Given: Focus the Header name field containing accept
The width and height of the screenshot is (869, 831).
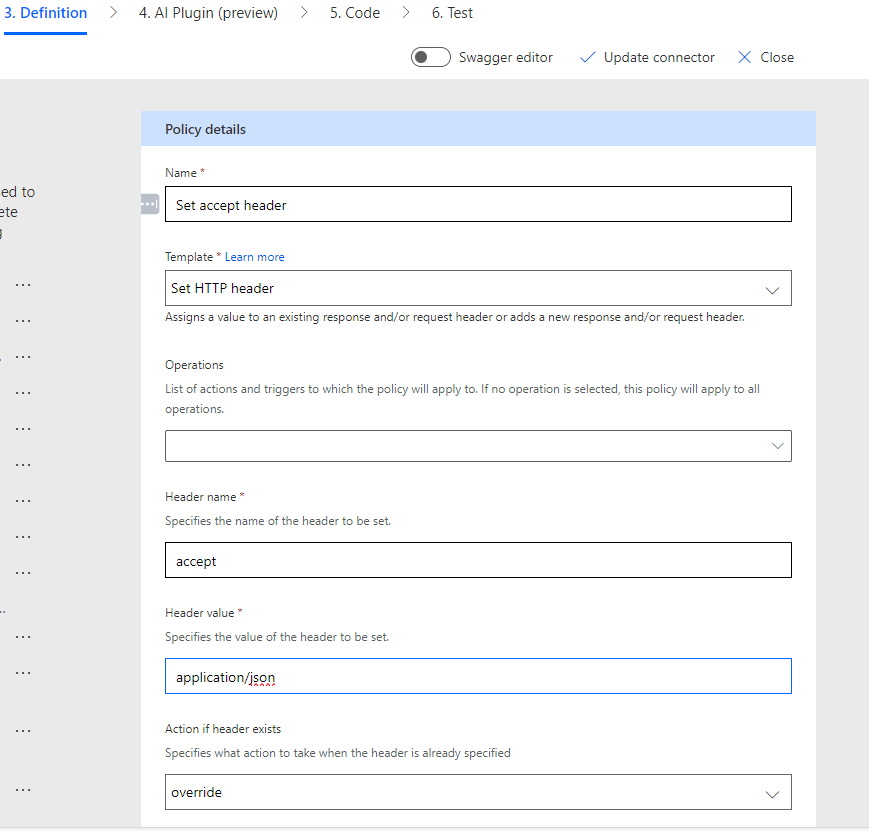Looking at the screenshot, I should click(477, 560).
